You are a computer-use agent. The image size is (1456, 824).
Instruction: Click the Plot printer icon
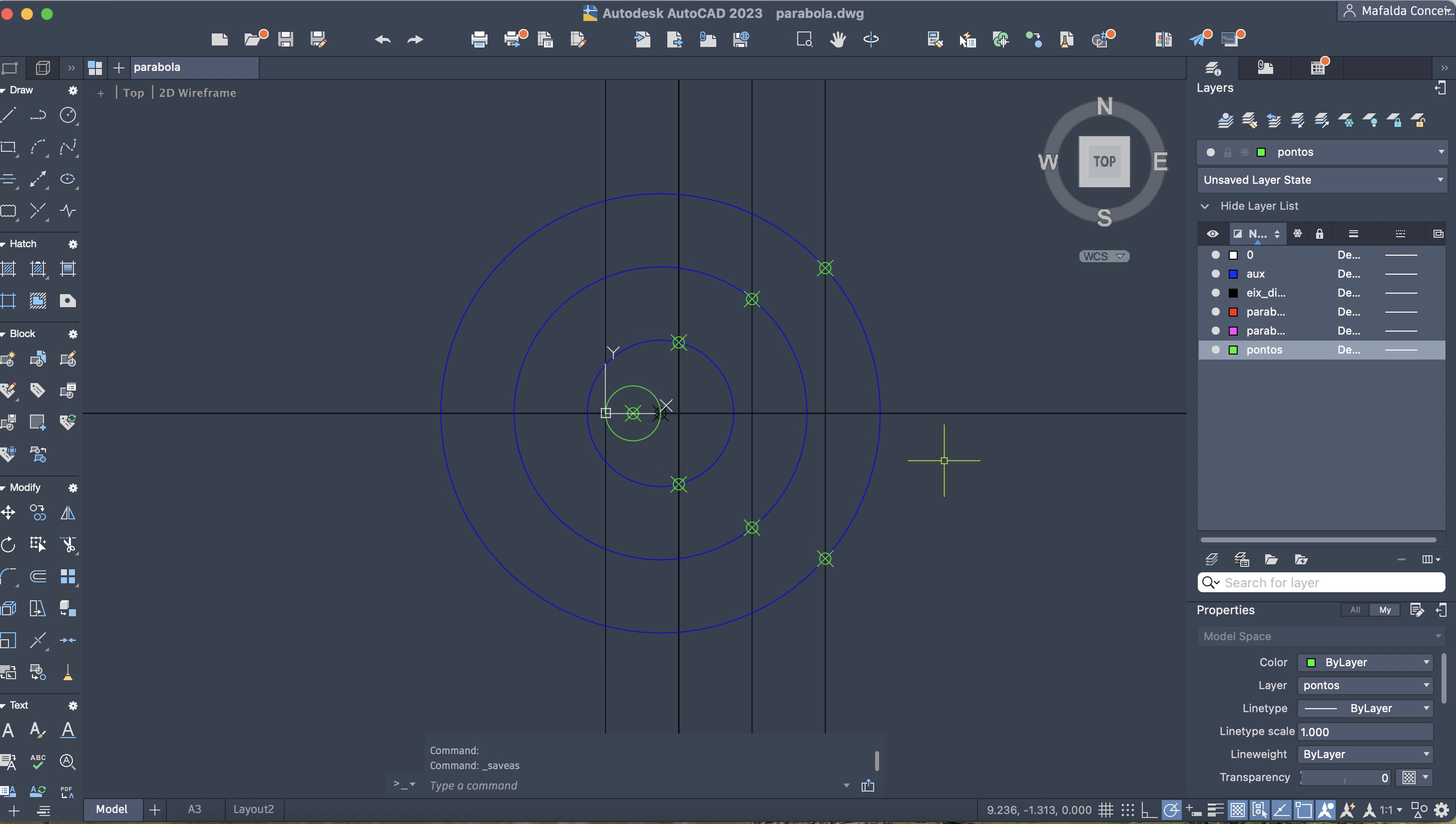(x=479, y=39)
